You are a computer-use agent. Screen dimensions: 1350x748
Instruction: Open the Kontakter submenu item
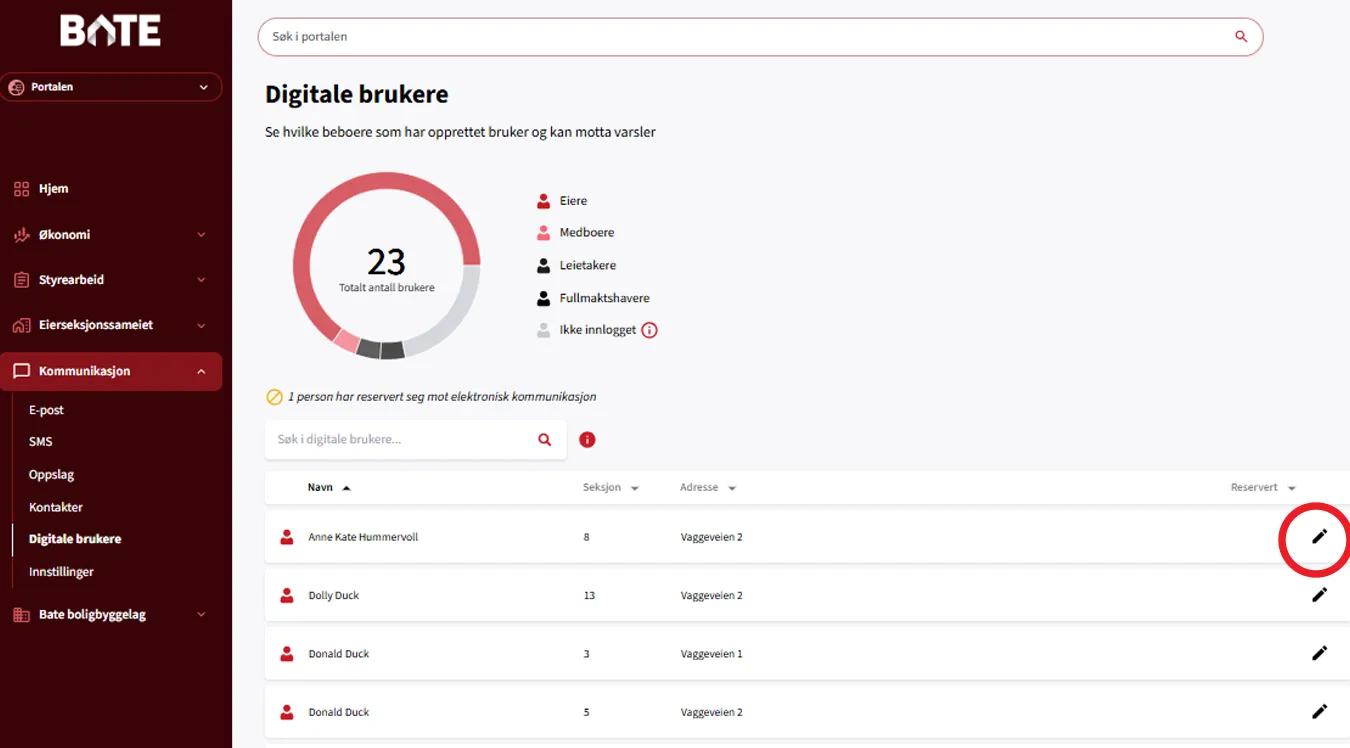55,507
